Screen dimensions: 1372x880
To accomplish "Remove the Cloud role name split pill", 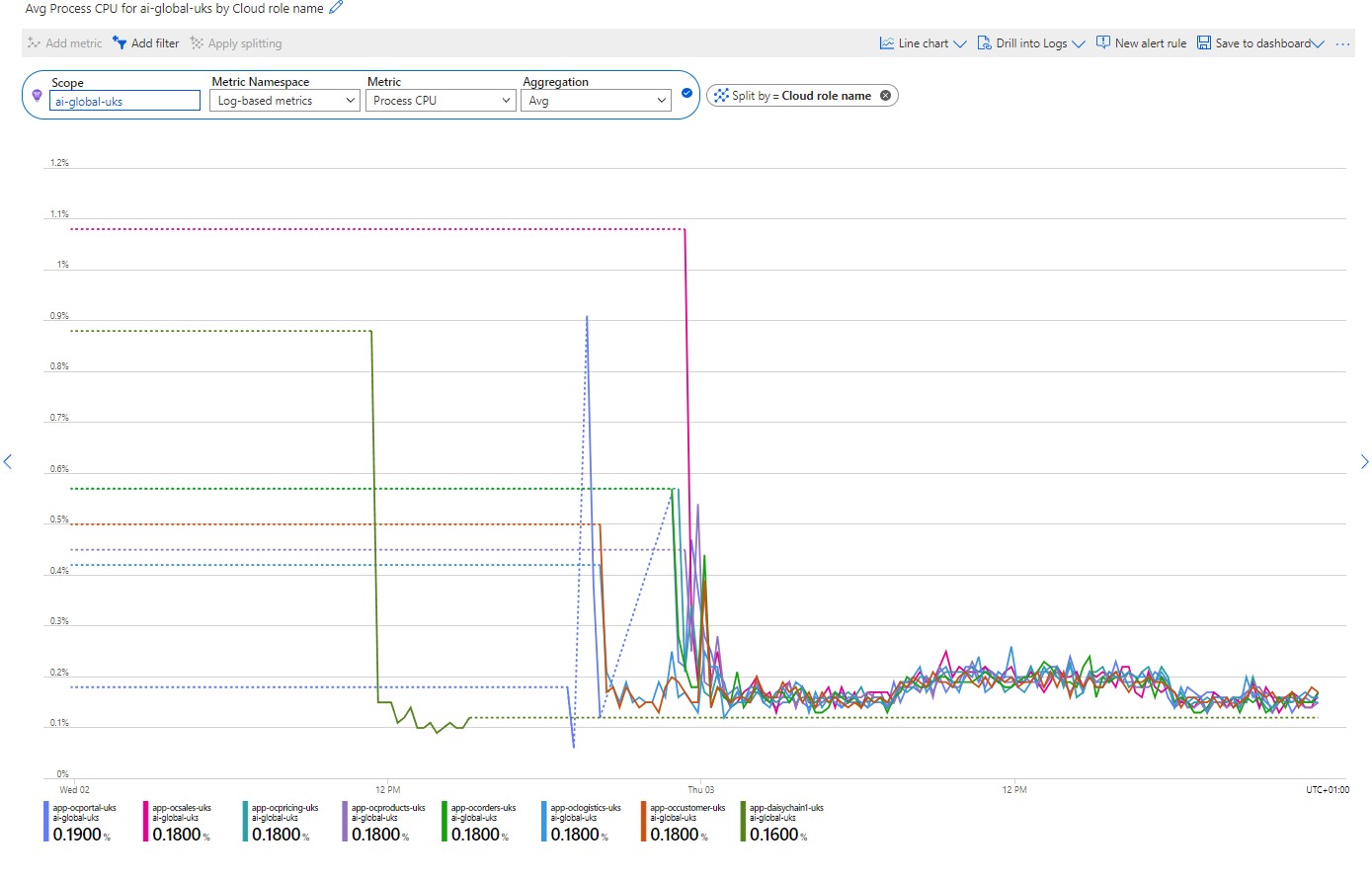I will click(x=885, y=96).
